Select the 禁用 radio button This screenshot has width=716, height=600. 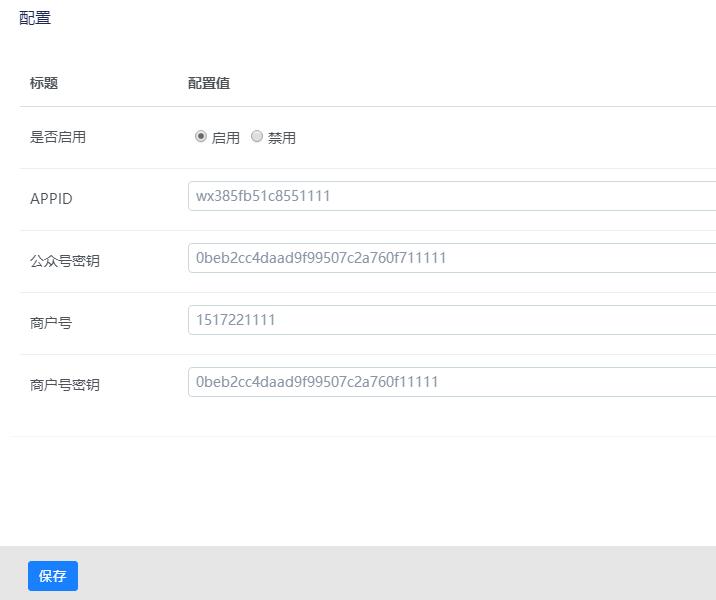click(x=257, y=137)
